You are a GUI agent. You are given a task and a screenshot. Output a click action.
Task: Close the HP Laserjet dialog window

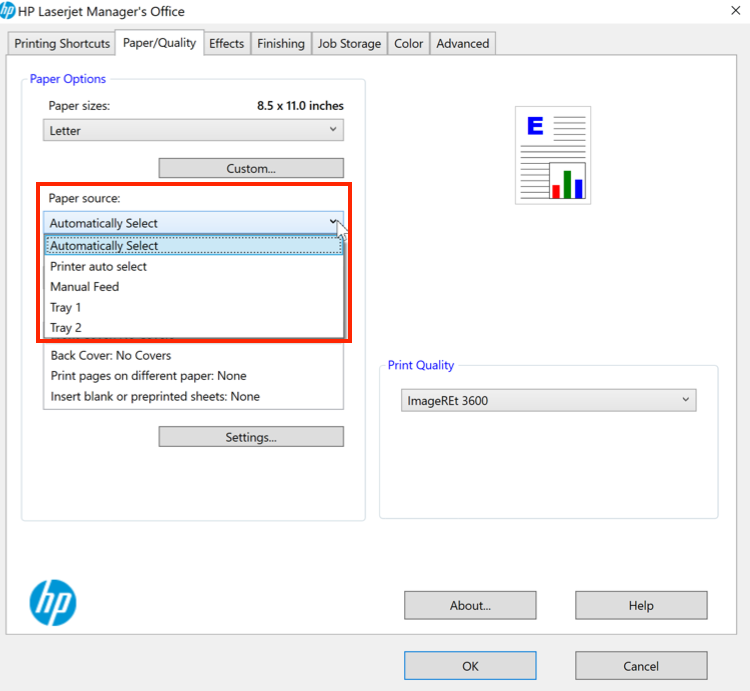point(736,11)
